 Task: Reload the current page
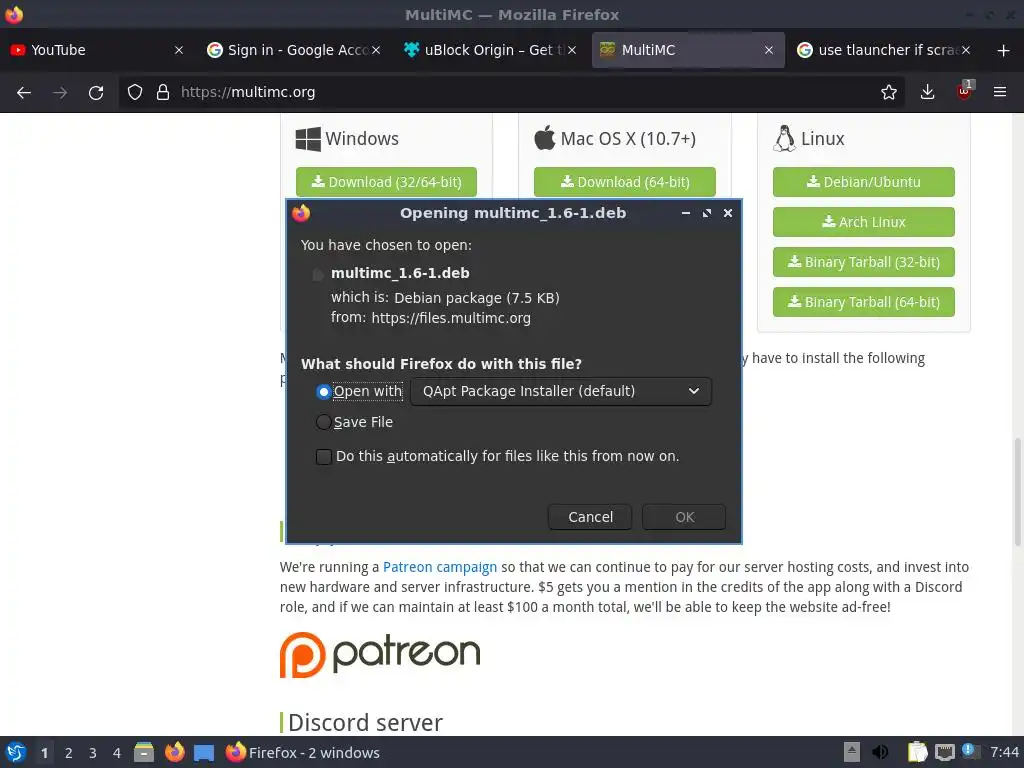[x=96, y=93]
